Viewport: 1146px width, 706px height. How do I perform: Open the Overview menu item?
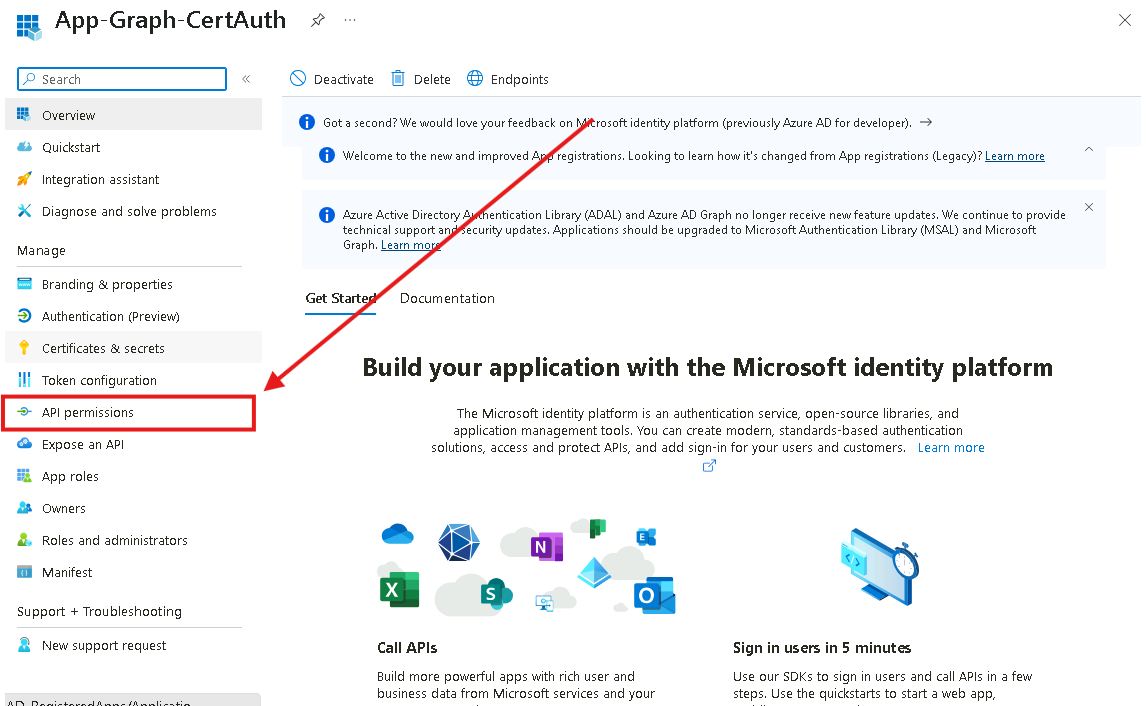(133, 115)
